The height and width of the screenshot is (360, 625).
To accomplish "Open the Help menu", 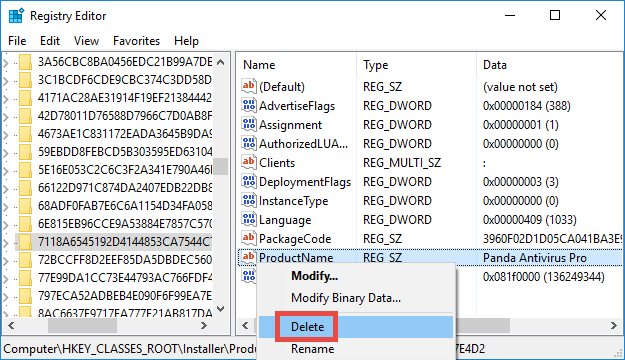I will [x=186, y=41].
